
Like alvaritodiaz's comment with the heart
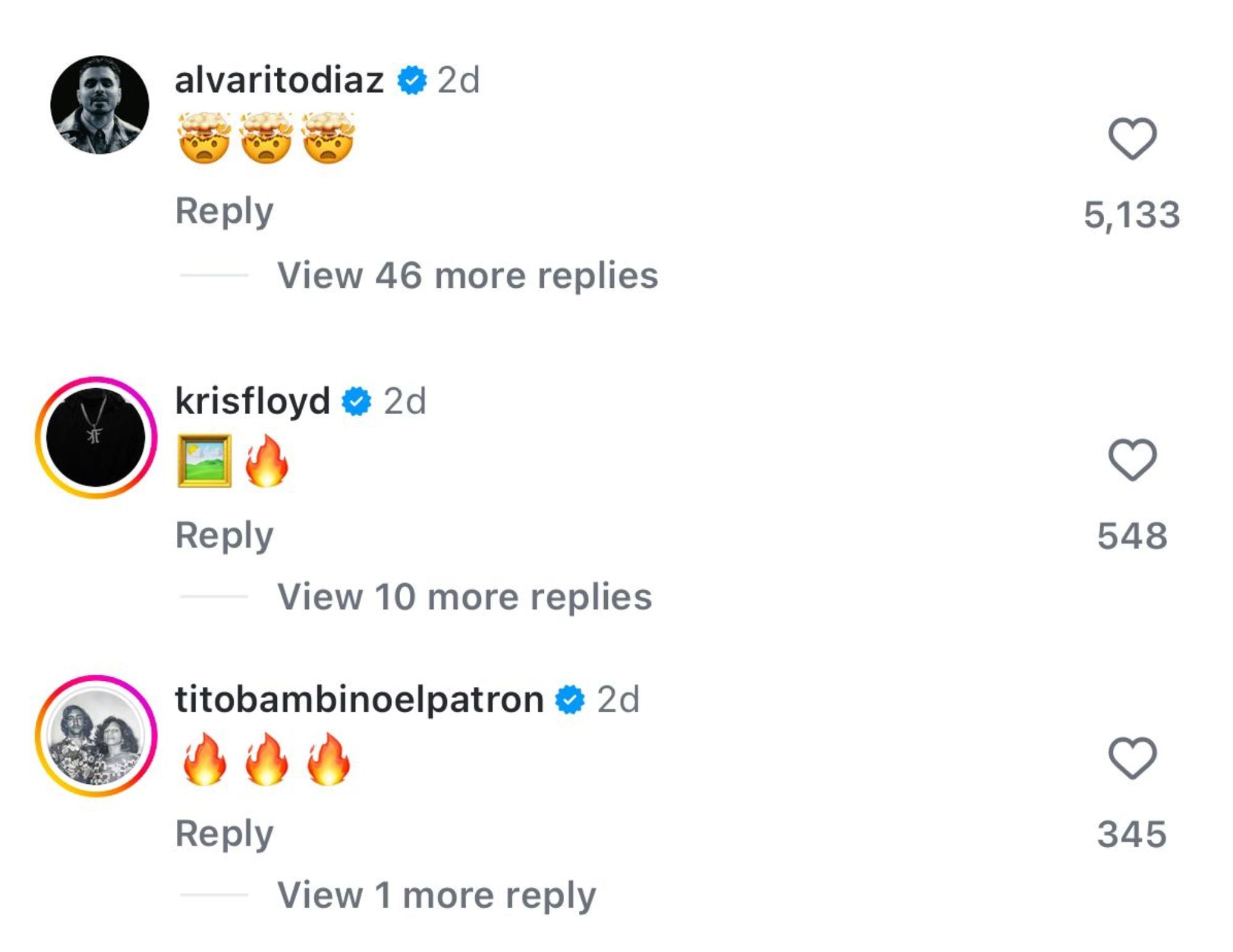coord(1132,139)
